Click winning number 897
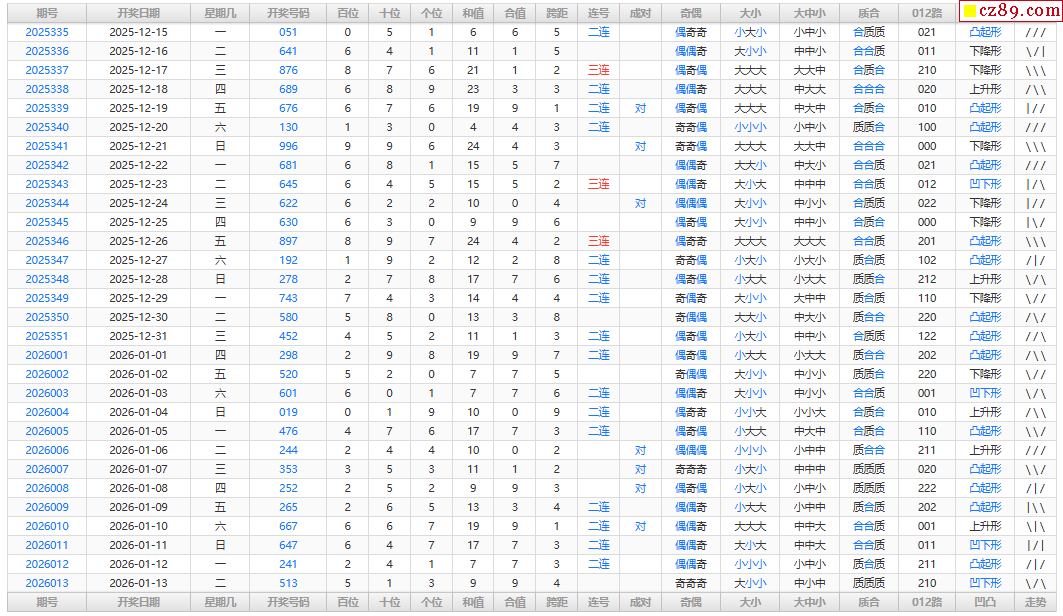1063x616 pixels. click(288, 241)
